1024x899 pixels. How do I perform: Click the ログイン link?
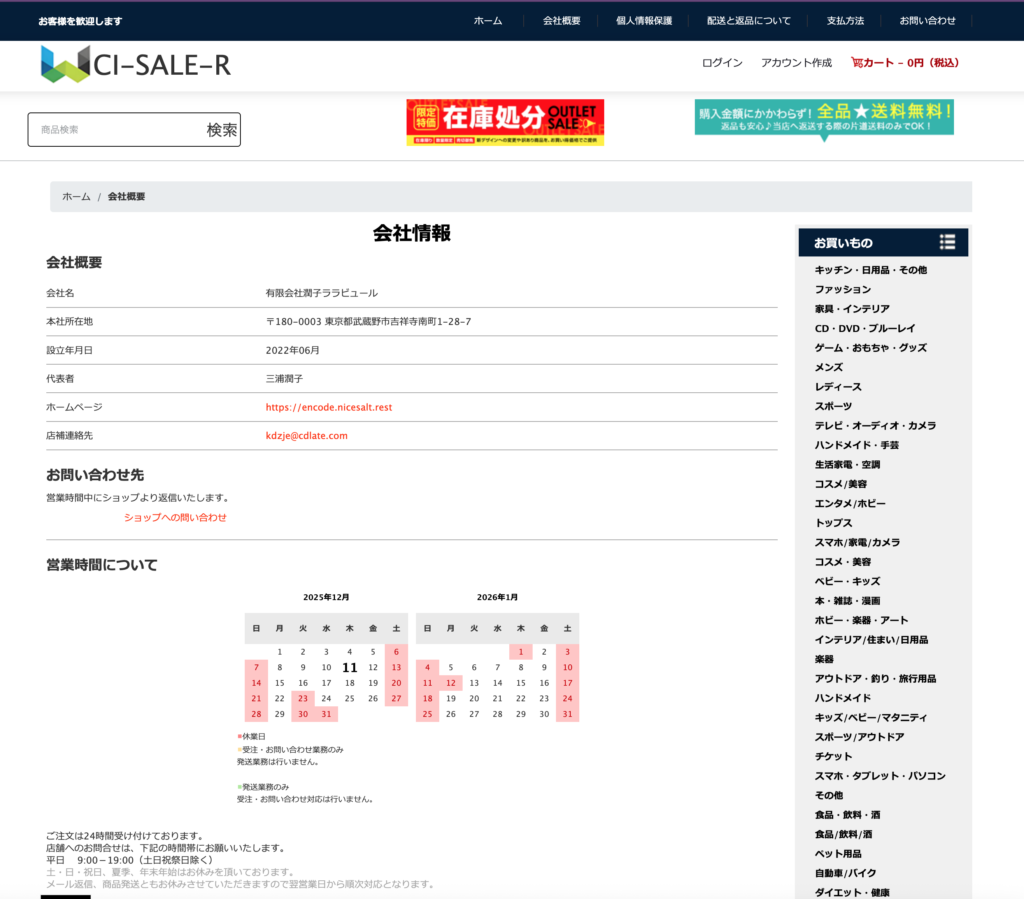pos(721,63)
